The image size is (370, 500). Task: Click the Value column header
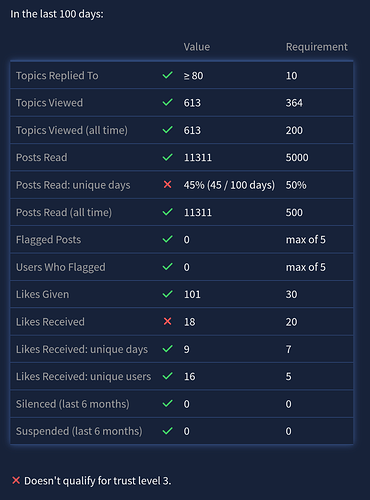pos(197,47)
